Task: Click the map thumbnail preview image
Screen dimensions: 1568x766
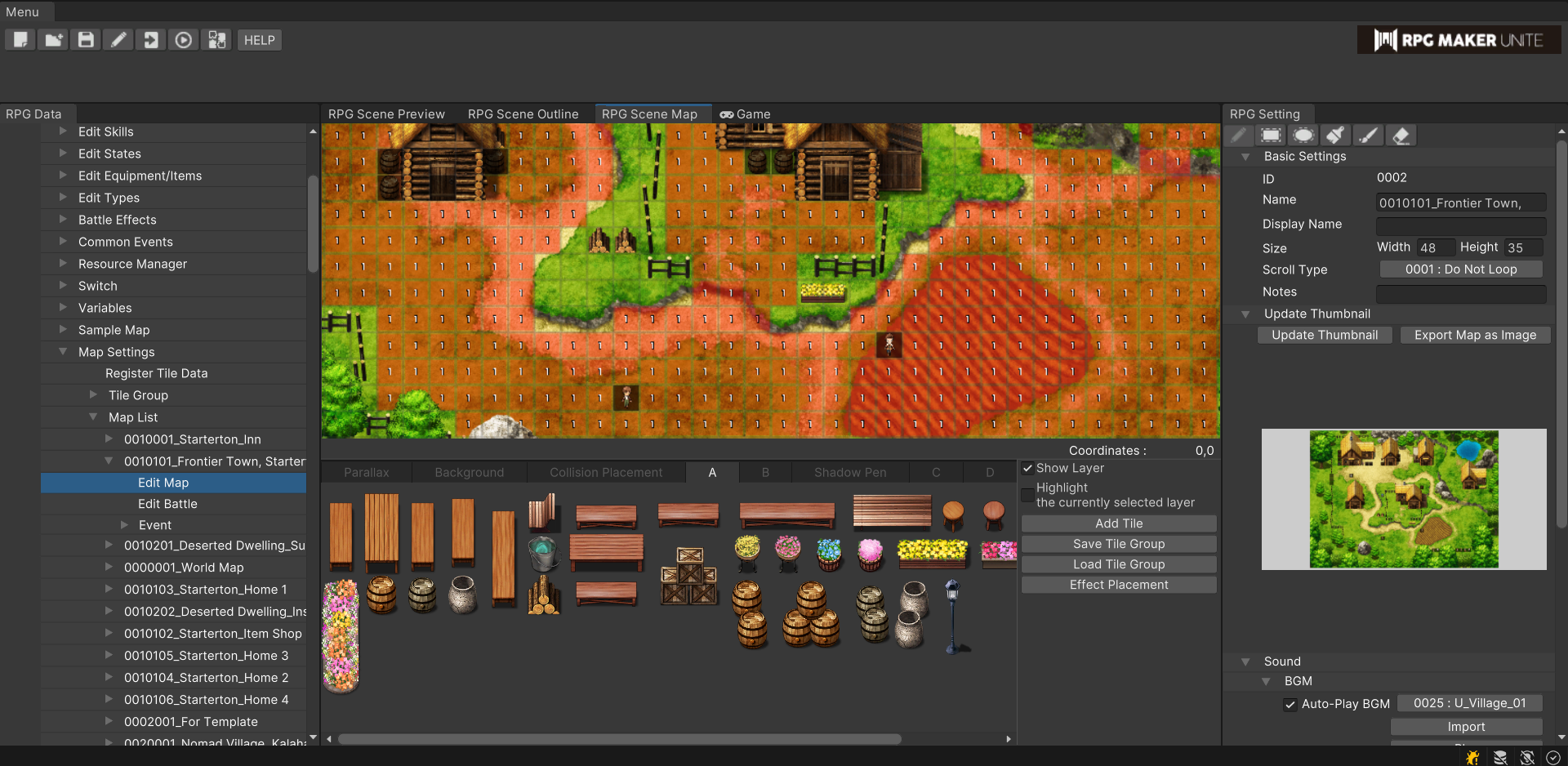Action: pyautogui.click(x=1403, y=499)
